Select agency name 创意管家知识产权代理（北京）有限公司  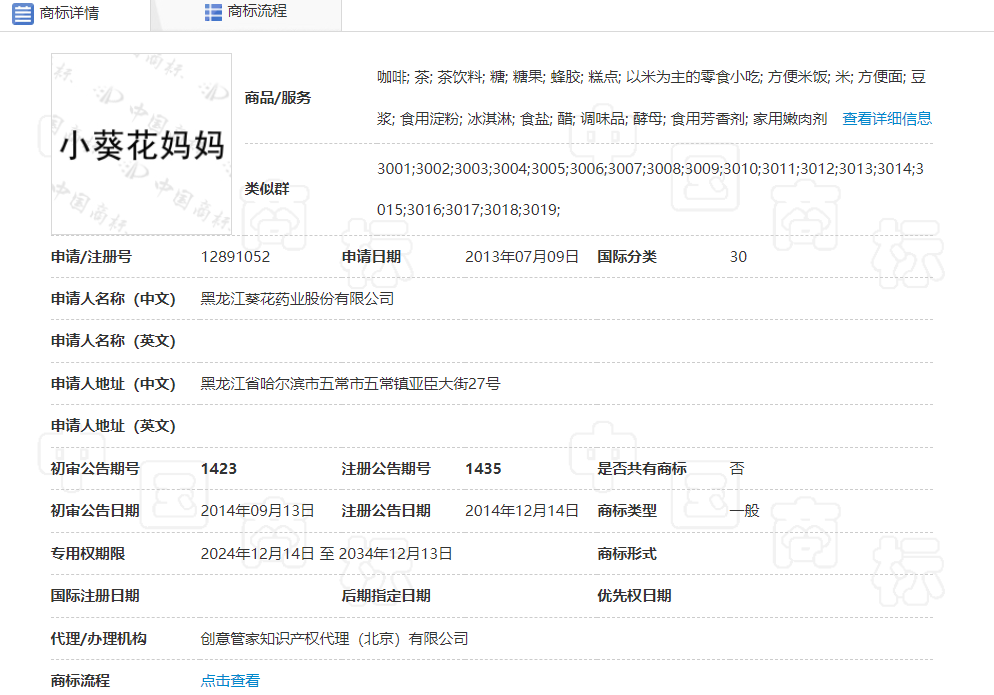pos(335,639)
